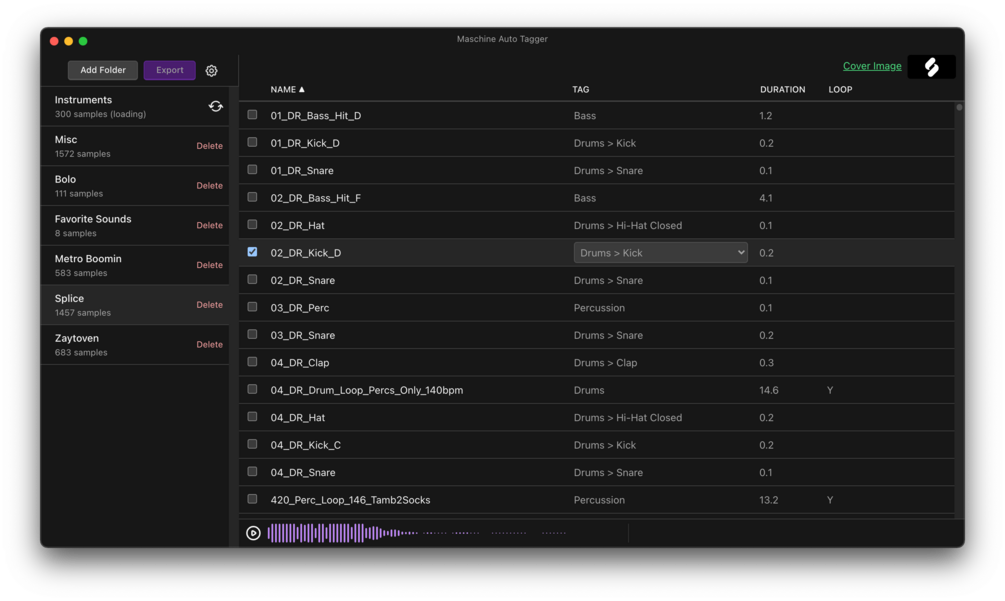Image resolution: width=1005 pixels, height=601 pixels.
Task: Select the Metro Boomin folder
Action: point(135,265)
